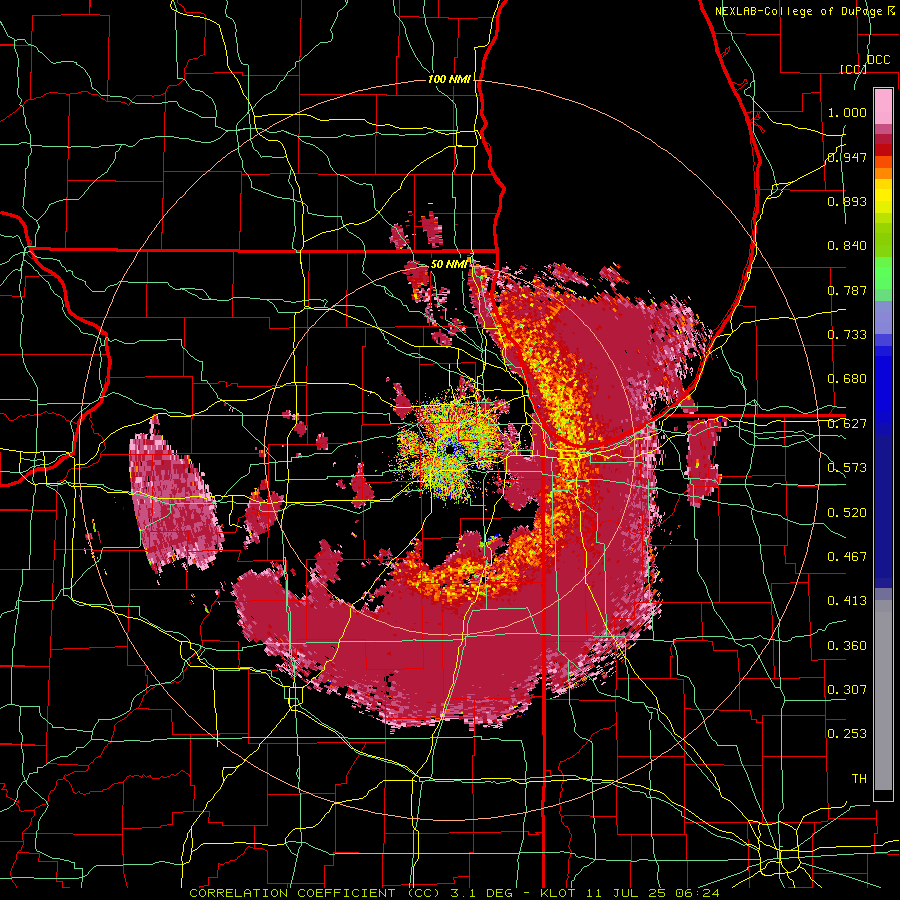Select the 0.947 scale value
900x900 pixels.
pyautogui.click(x=847, y=157)
